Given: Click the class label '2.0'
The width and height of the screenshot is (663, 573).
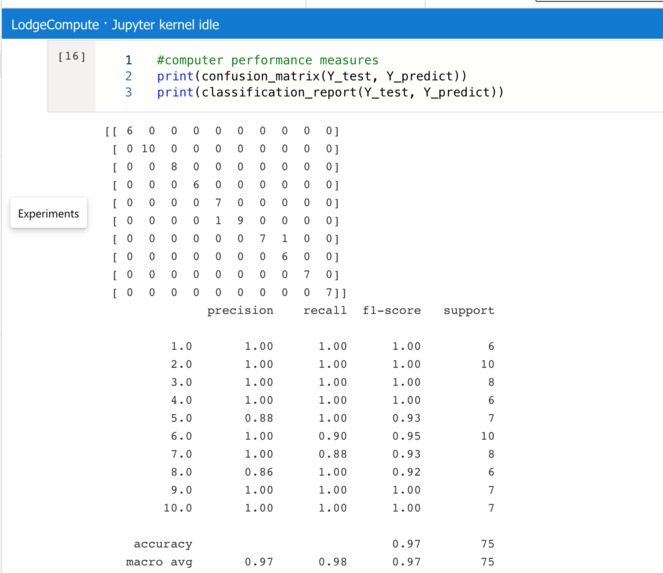Looking at the screenshot, I should 181,364.
